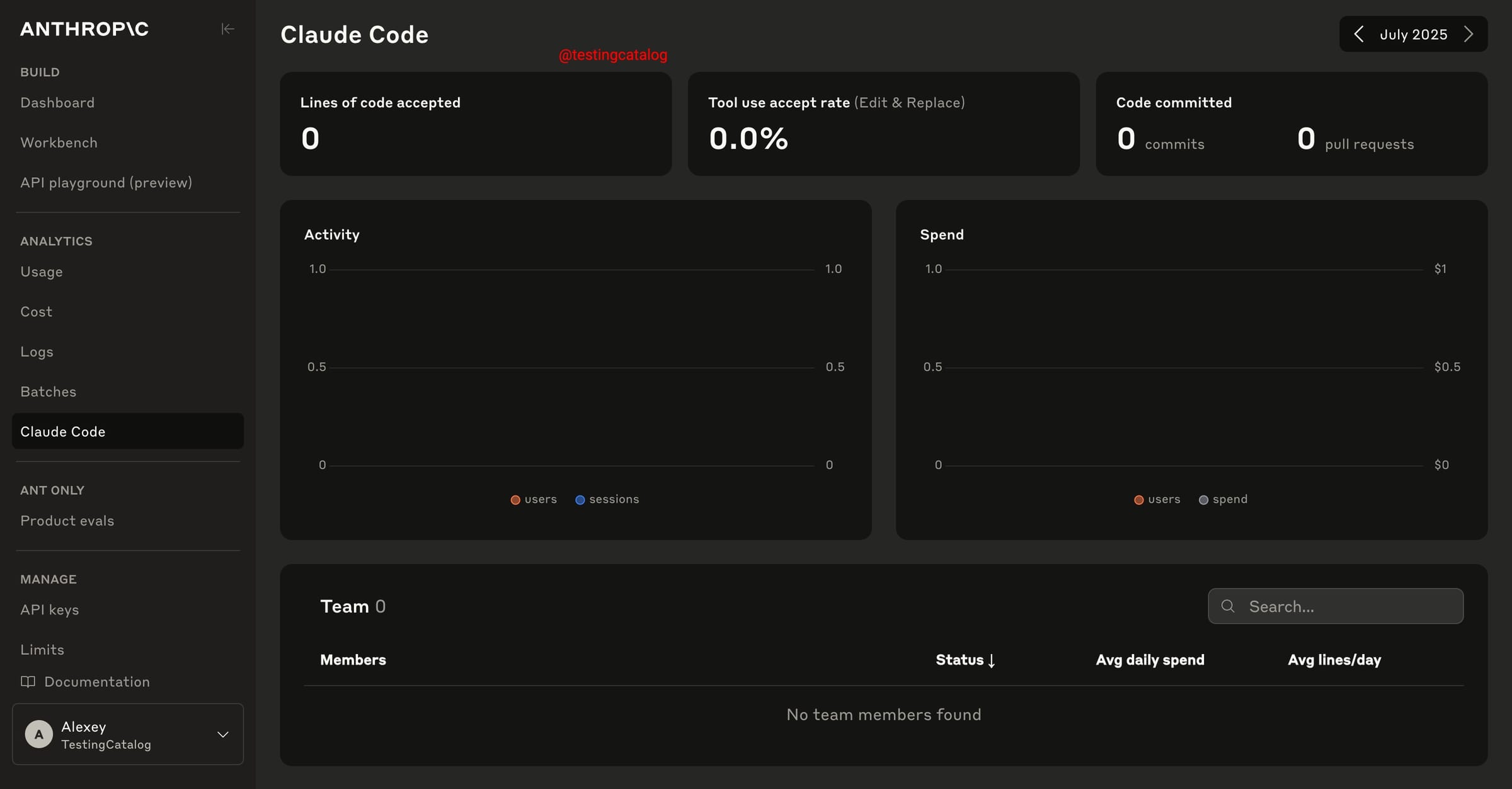Image resolution: width=1512 pixels, height=789 pixels.
Task: Toggle the spend legend in the Spend chart
Action: 1222,499
